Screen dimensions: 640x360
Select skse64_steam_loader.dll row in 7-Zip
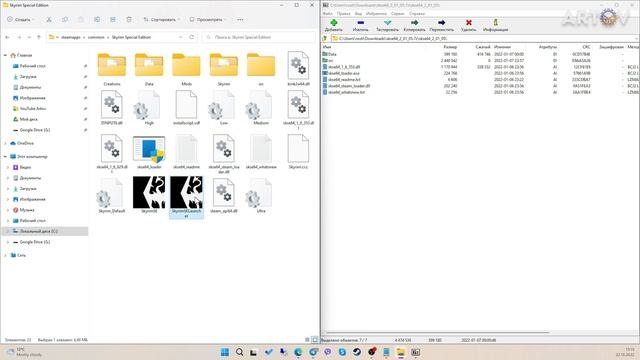(x=480, y=86)
